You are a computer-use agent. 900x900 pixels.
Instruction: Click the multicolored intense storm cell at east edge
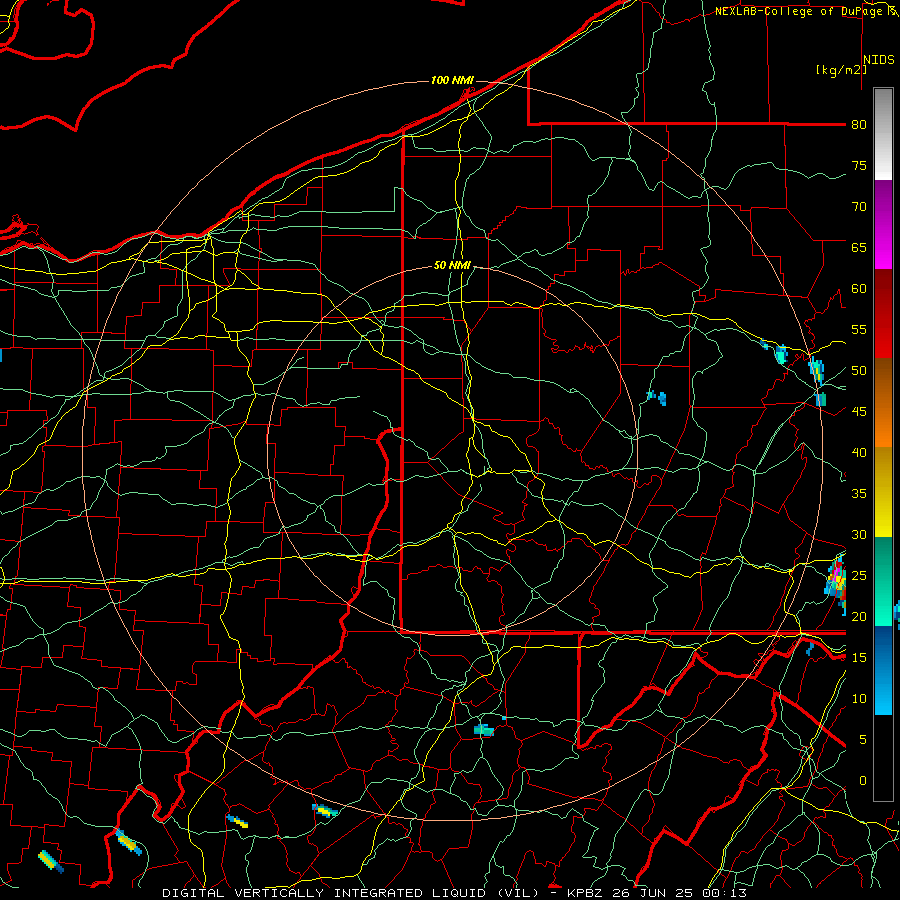pos(837,583)
